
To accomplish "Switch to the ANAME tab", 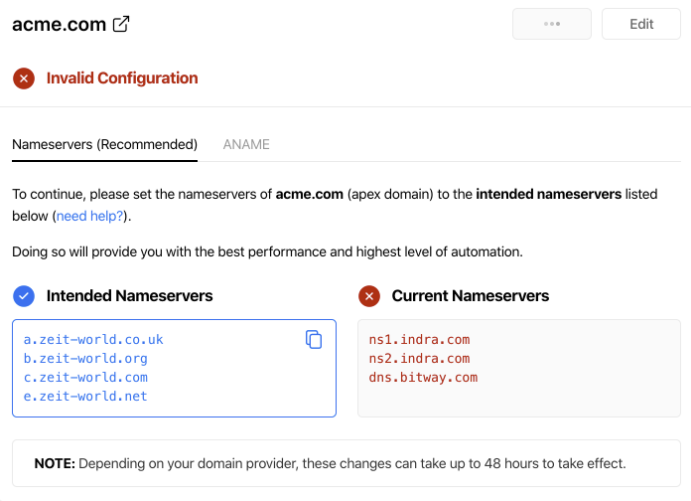I will click(246, 144).
